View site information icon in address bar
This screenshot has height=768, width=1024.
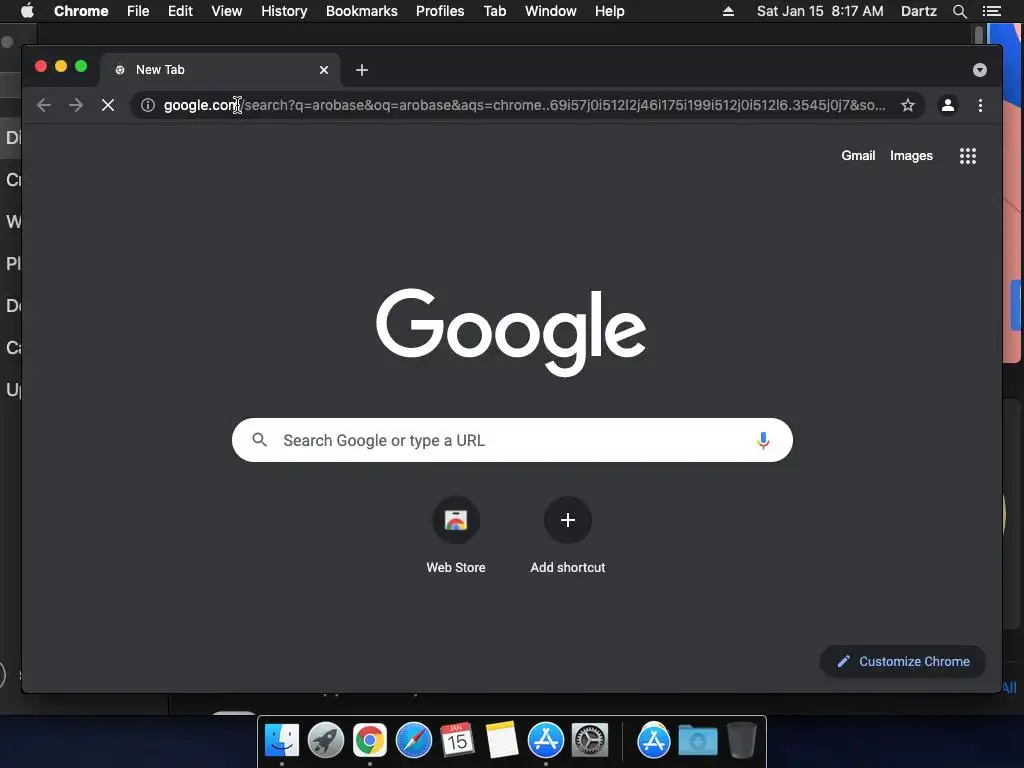pos(148,105)
